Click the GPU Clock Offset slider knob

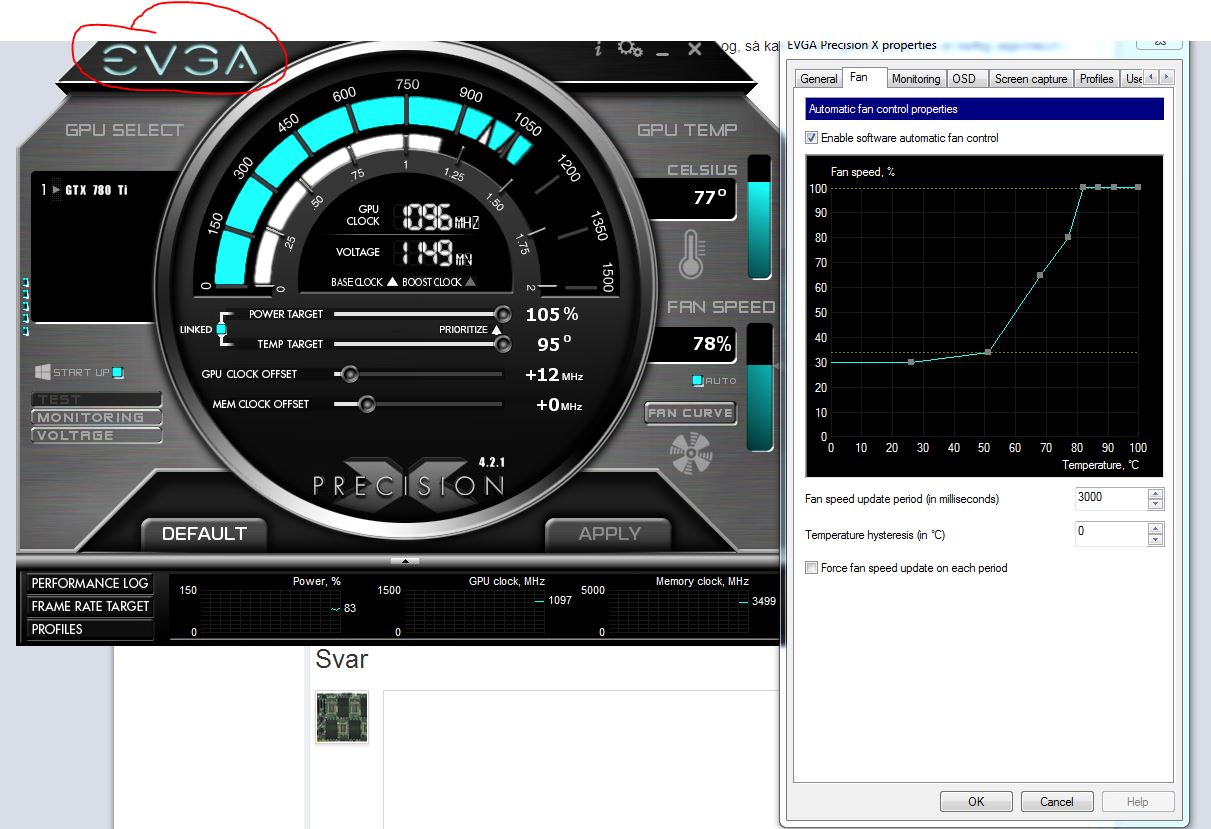(350, 374)
